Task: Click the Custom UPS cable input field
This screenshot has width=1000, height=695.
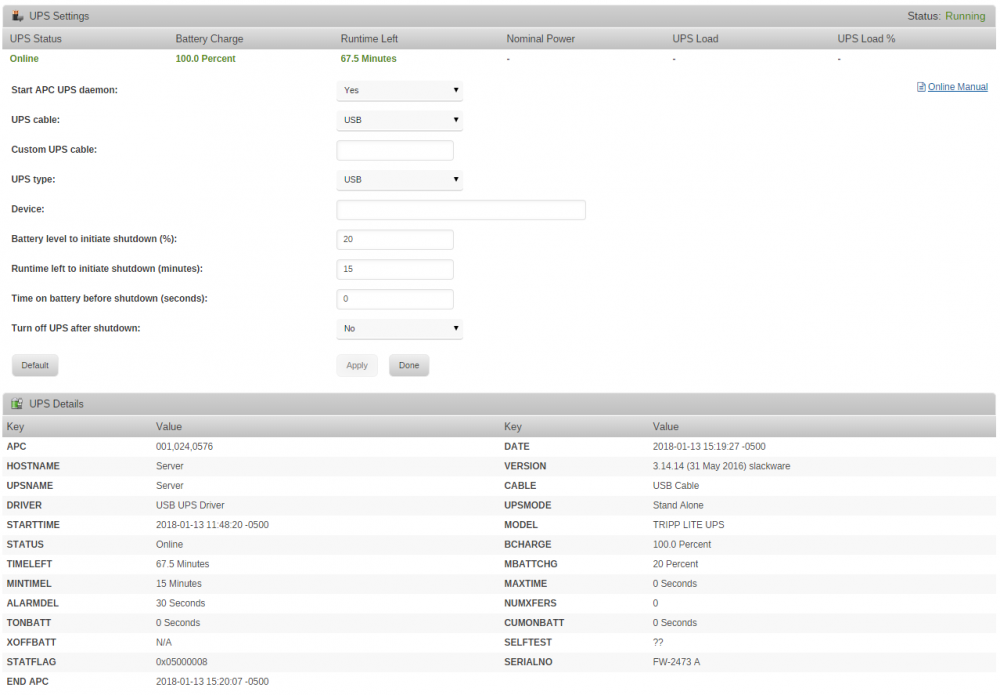Action: click(395, 150)
